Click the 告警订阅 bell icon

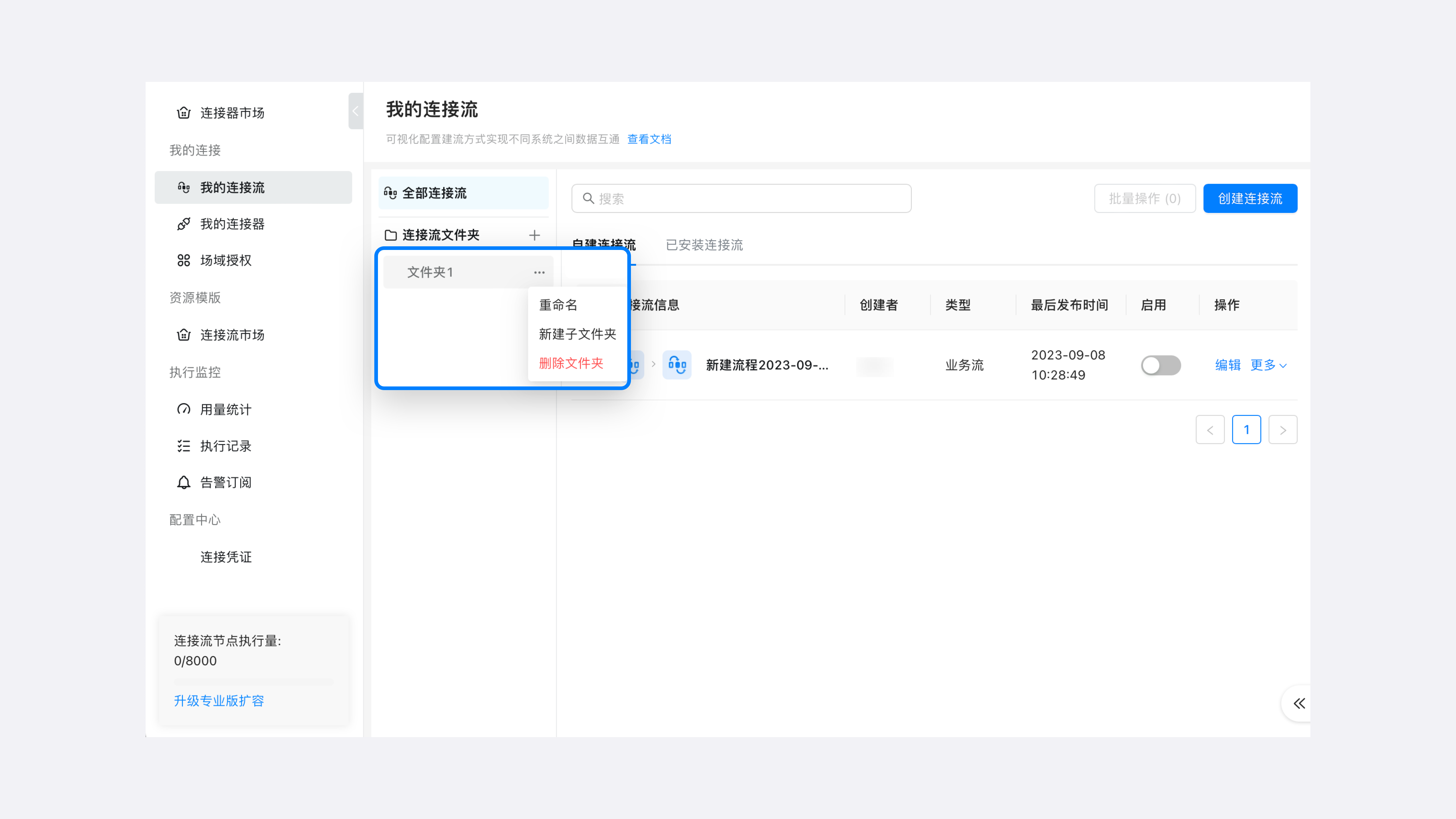pyautogui.click(x=184, y=482)
